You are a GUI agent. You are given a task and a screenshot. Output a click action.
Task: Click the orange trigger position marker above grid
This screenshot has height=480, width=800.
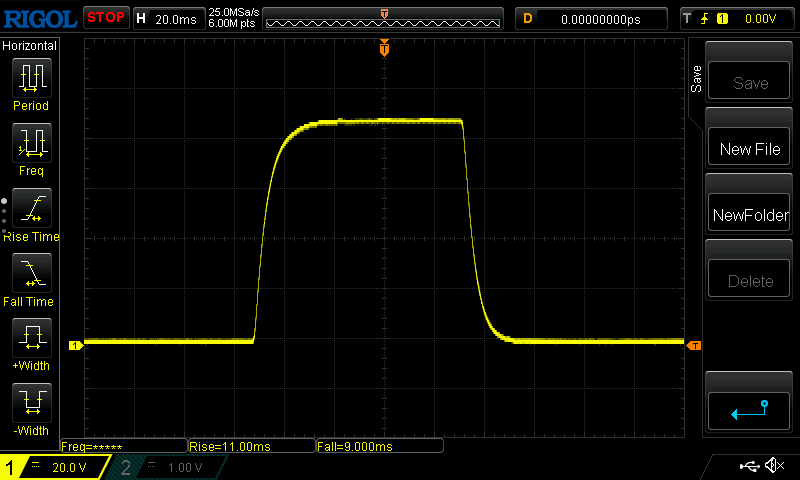(384, 48)
